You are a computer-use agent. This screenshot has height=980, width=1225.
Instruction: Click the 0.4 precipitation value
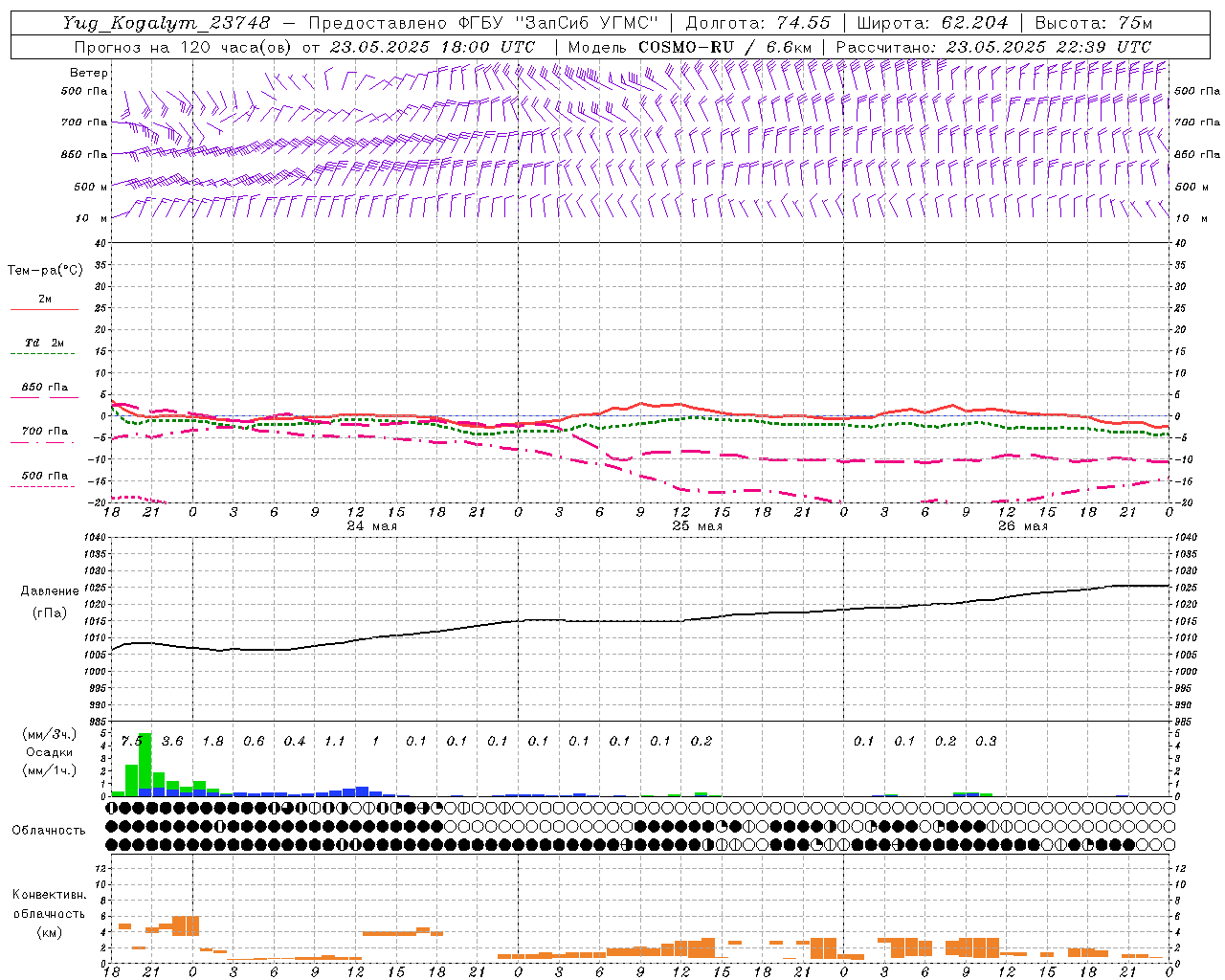click(x=294, y=742)
